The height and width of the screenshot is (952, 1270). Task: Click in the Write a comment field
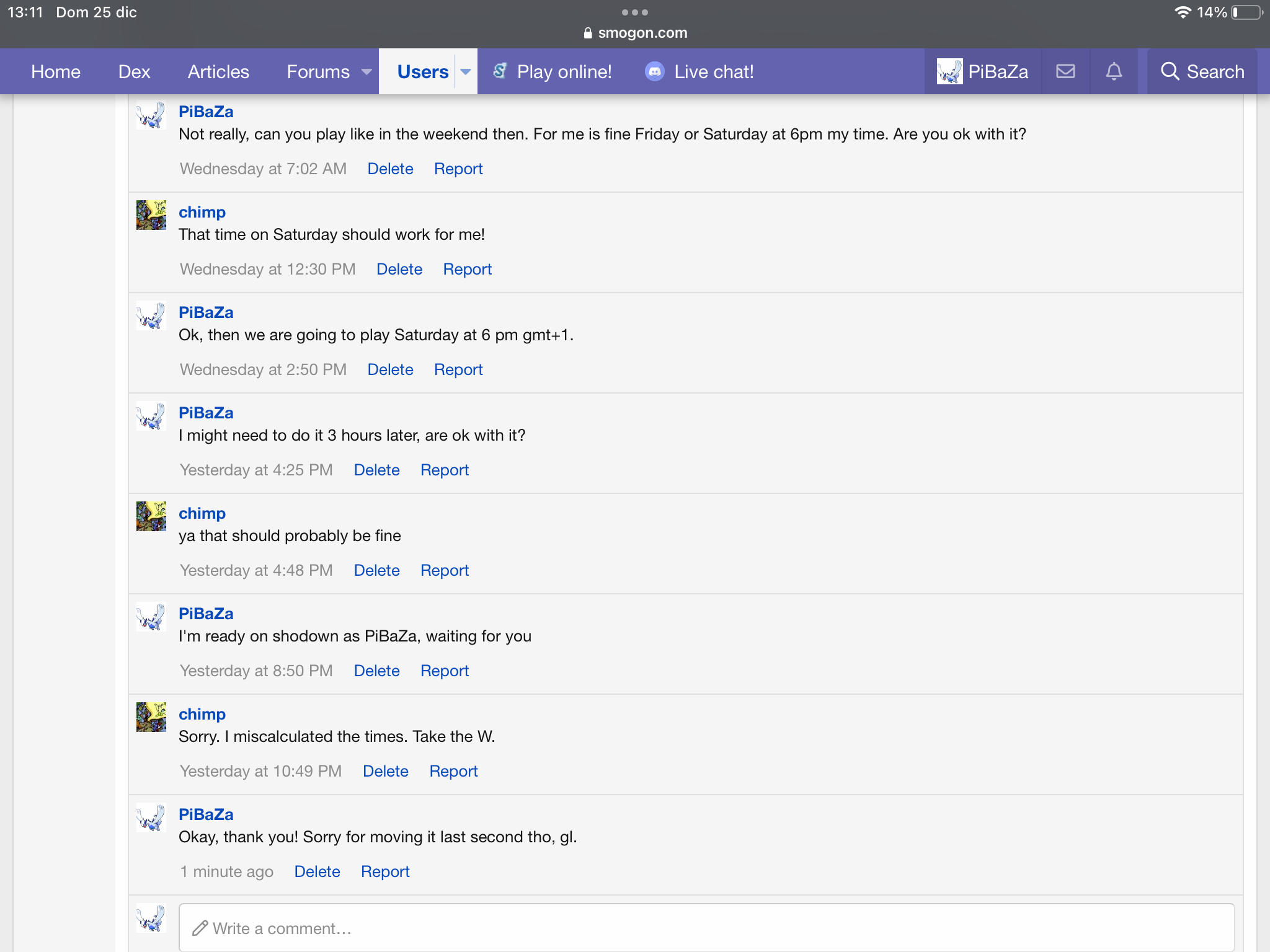[706, 928]
